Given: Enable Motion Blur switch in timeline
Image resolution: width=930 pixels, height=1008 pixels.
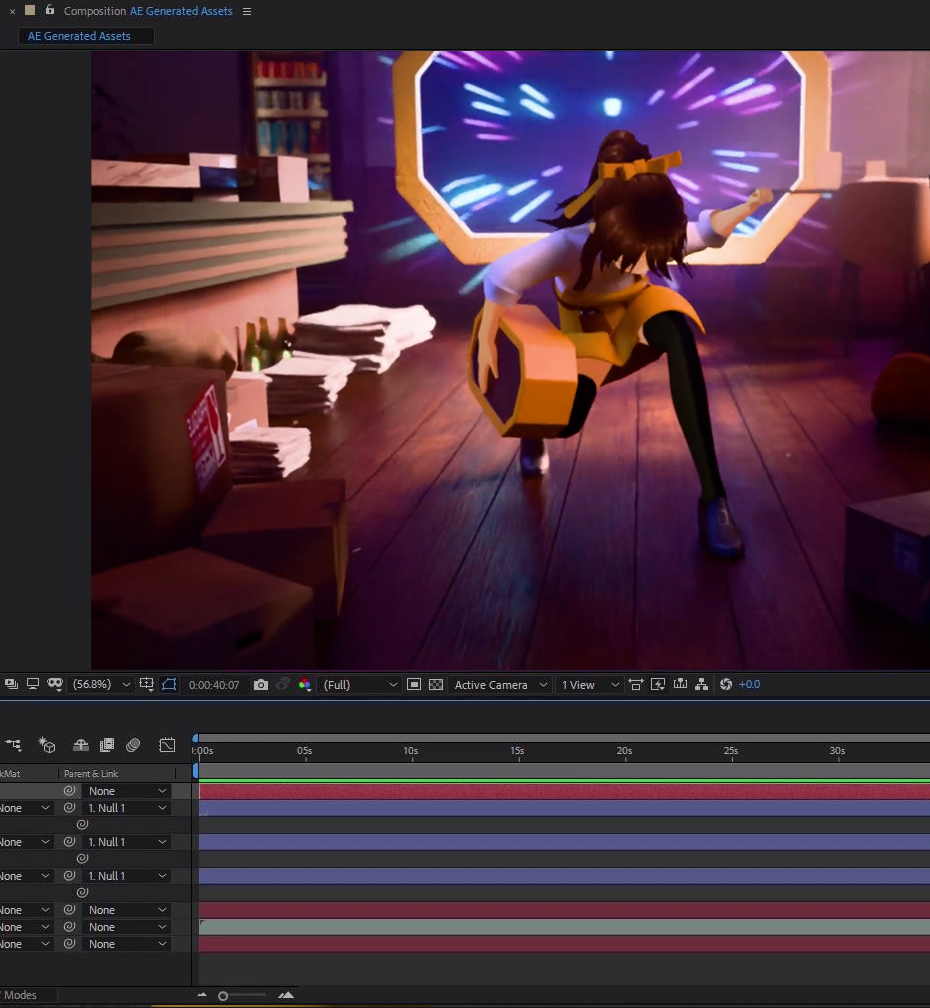Looking at the screenshot, I should click(133, 745).
